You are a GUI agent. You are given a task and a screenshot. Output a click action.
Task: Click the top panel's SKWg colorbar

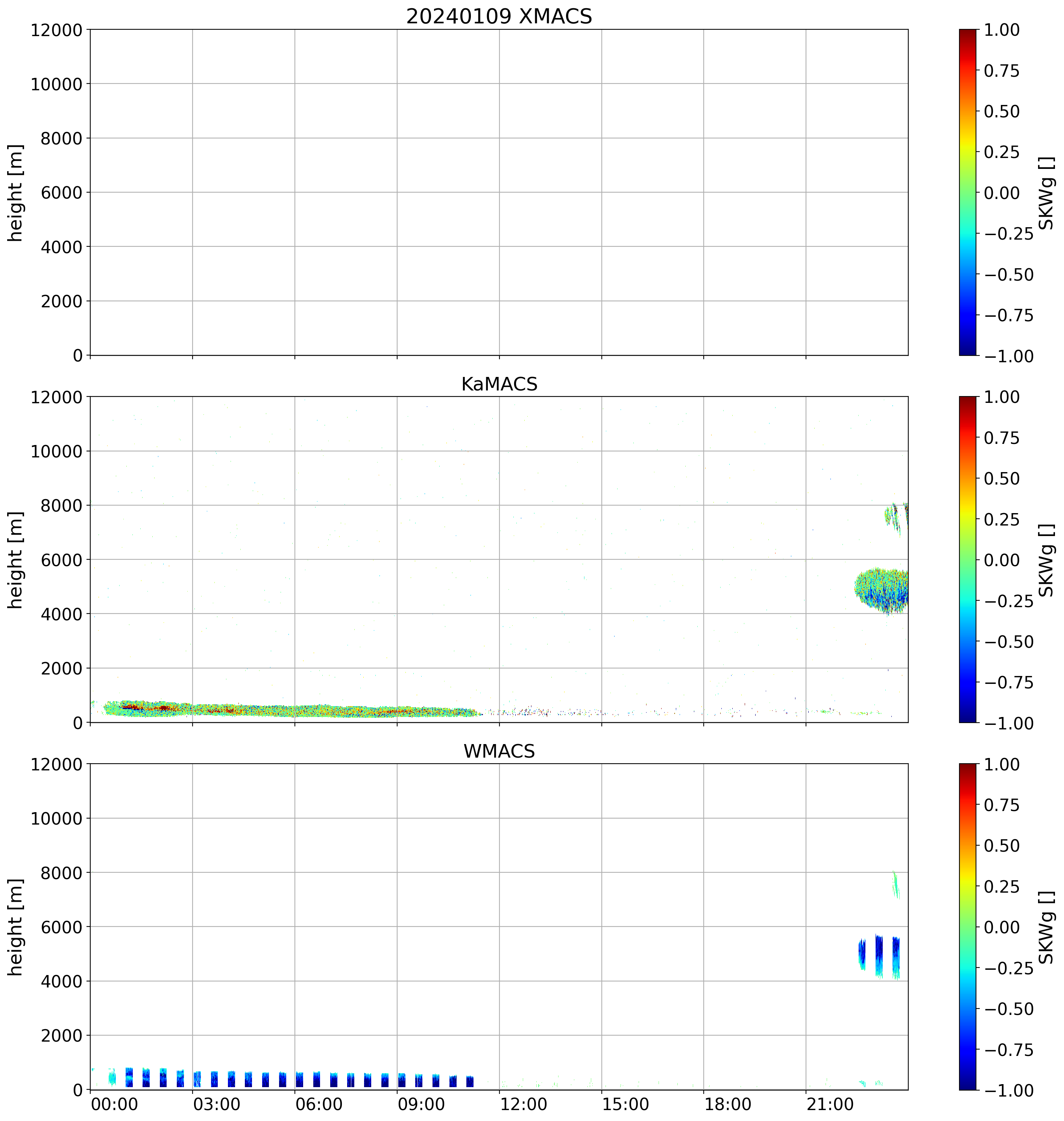(x=968, y=192)
